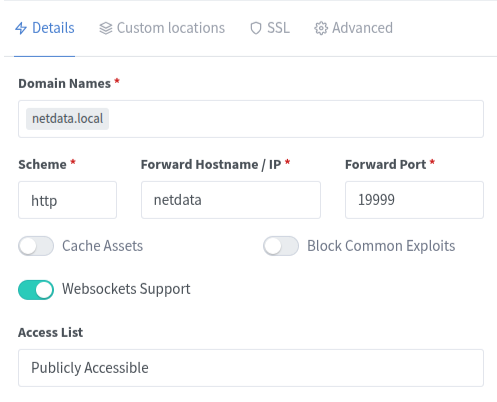Switch to the Advanced tab

coord(354,28)
